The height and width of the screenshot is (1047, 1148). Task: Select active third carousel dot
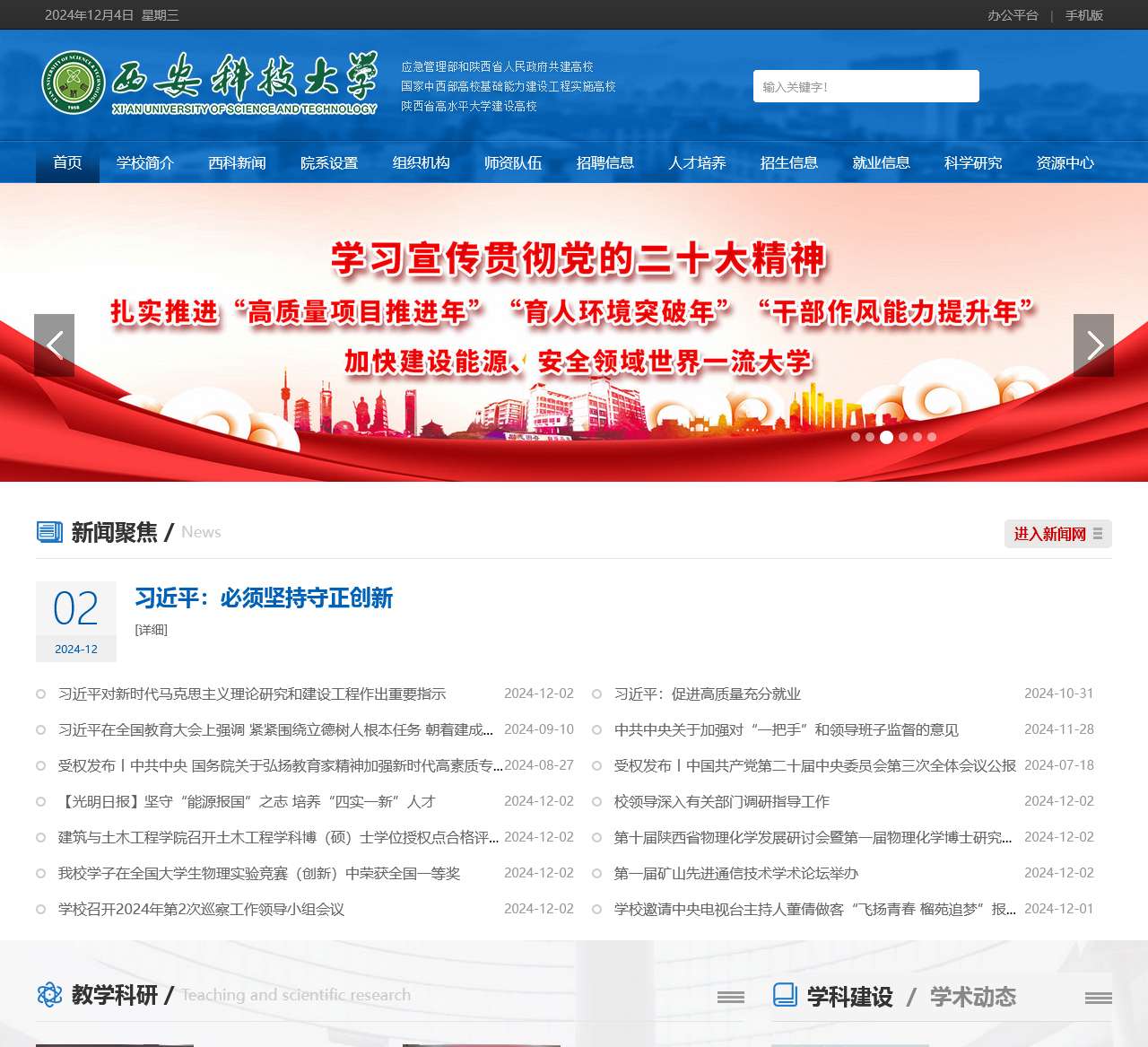pyautogui.click(x=886, y=437)
